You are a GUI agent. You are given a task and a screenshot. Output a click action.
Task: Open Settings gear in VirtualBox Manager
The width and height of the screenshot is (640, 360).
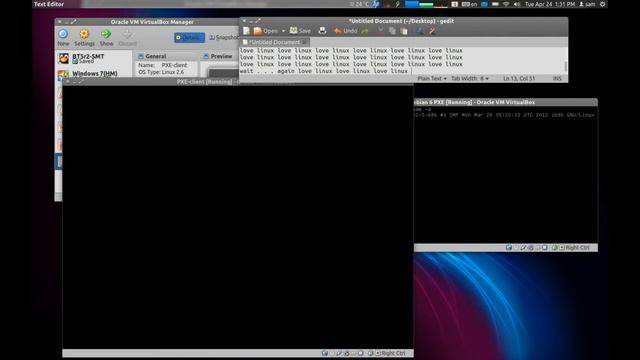(84, 37)
